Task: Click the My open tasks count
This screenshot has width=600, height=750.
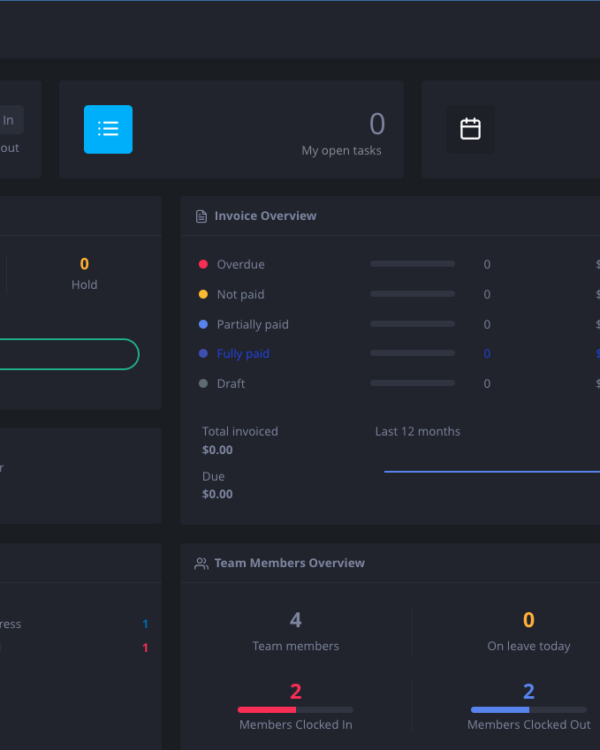Action: click(376, 124)
